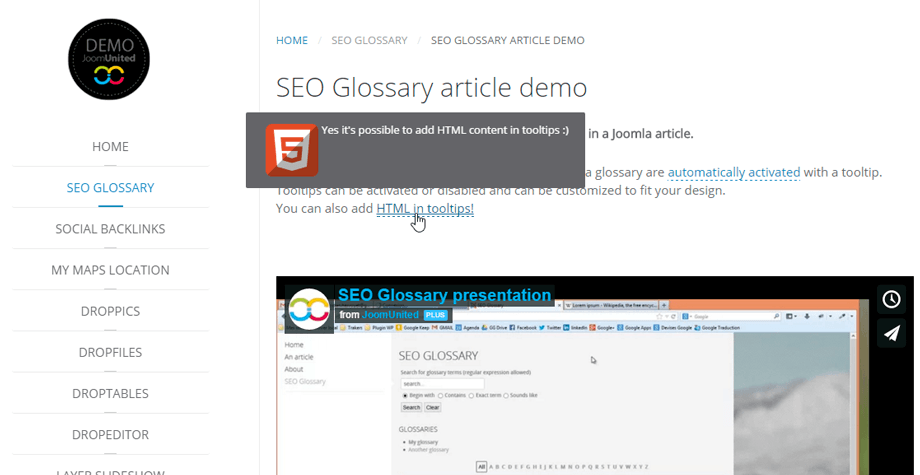The width and height of the screenshot is (920, 475).
Task: Click HOME breadcrumb link
Action: click(x=292, y=40)
